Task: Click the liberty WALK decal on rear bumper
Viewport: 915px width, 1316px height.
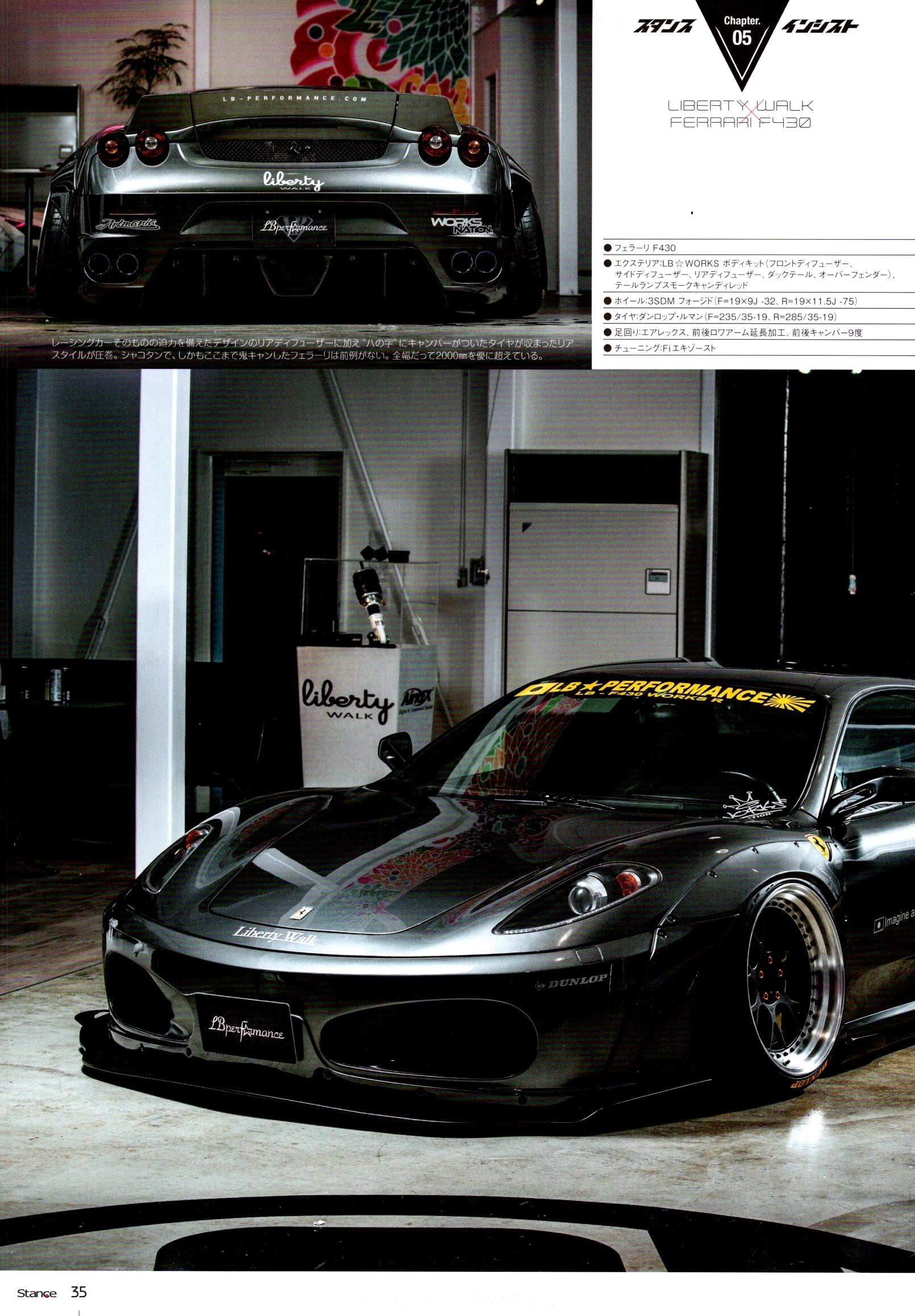Action: 293,181
